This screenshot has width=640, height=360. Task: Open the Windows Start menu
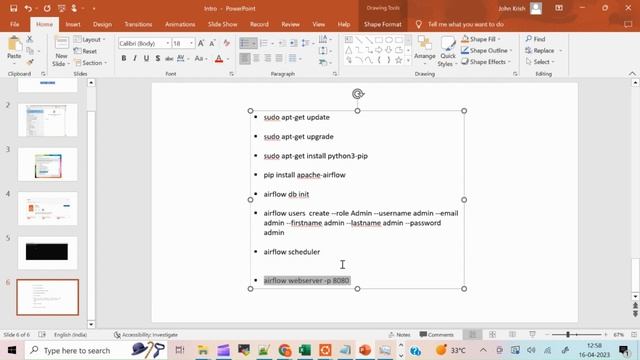pos(12,350)
